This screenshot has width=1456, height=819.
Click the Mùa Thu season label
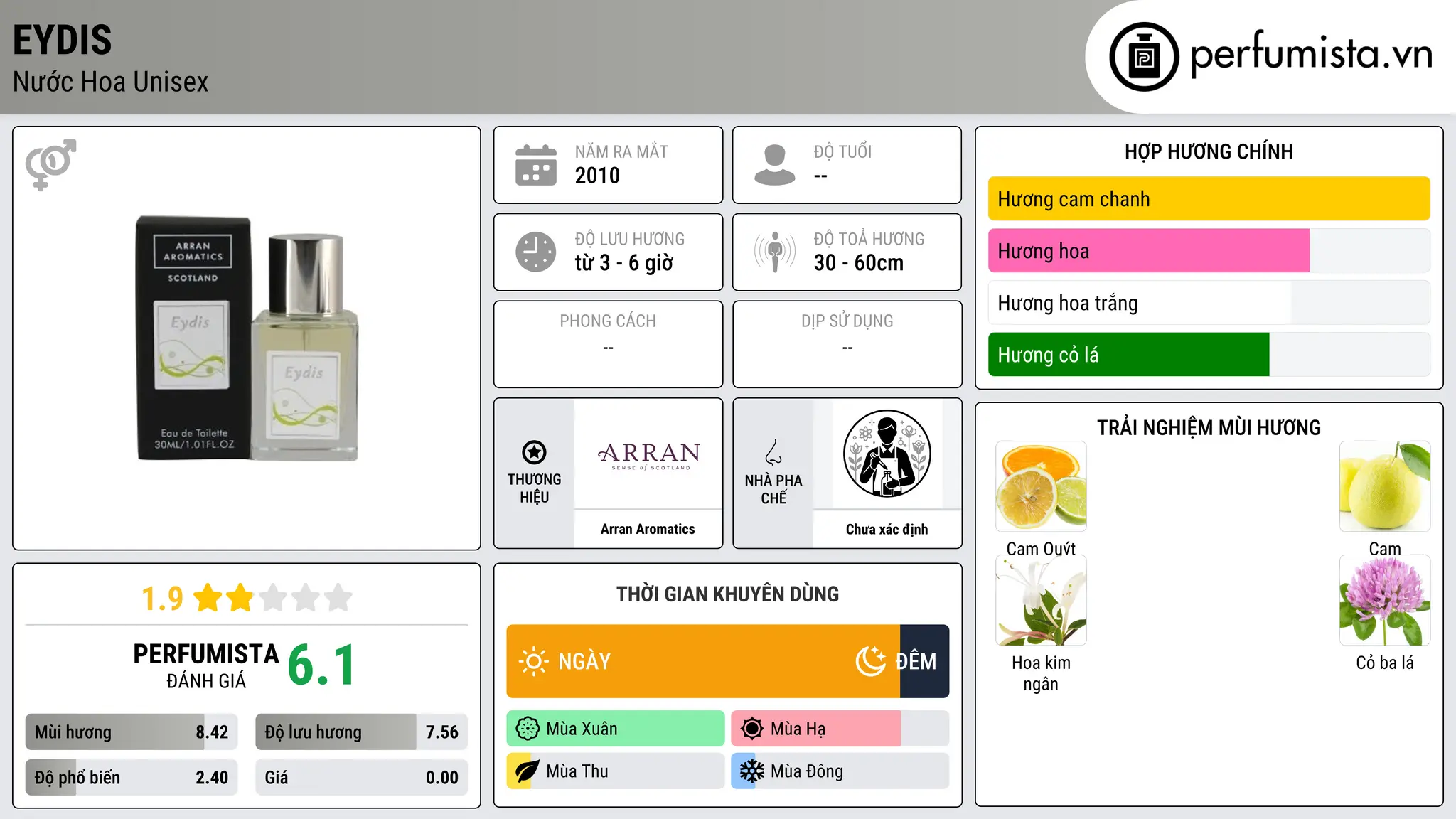pos(577,771)
